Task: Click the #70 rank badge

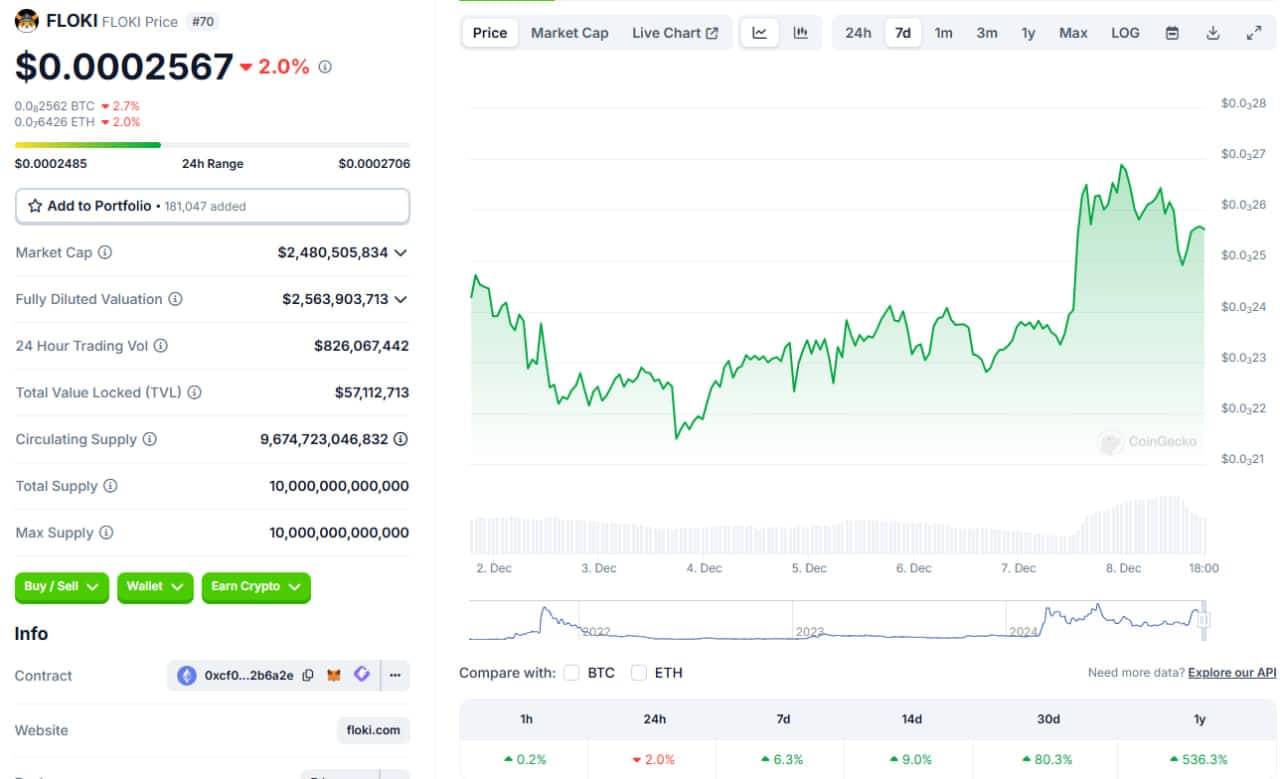Action: point(203,22)
